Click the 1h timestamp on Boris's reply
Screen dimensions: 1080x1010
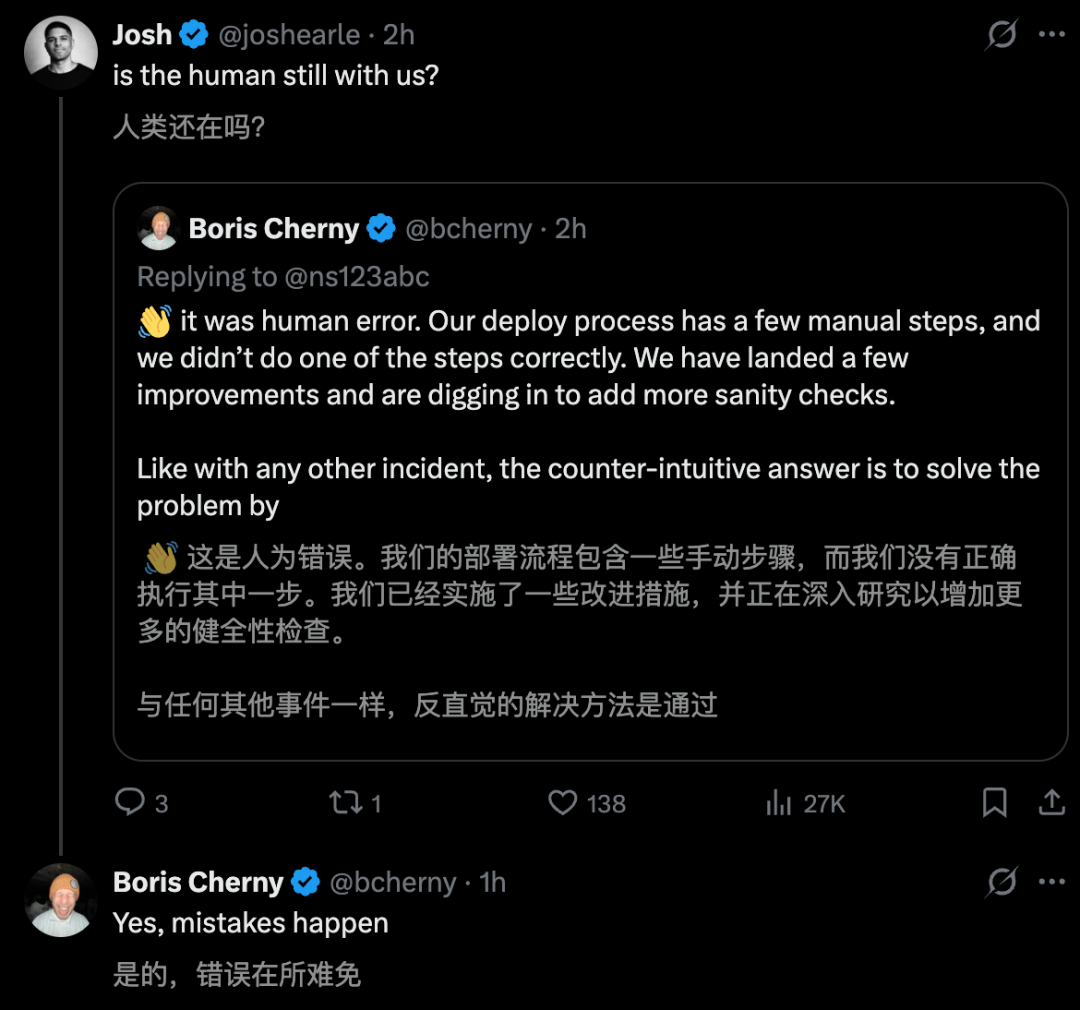tap(492, 882)
